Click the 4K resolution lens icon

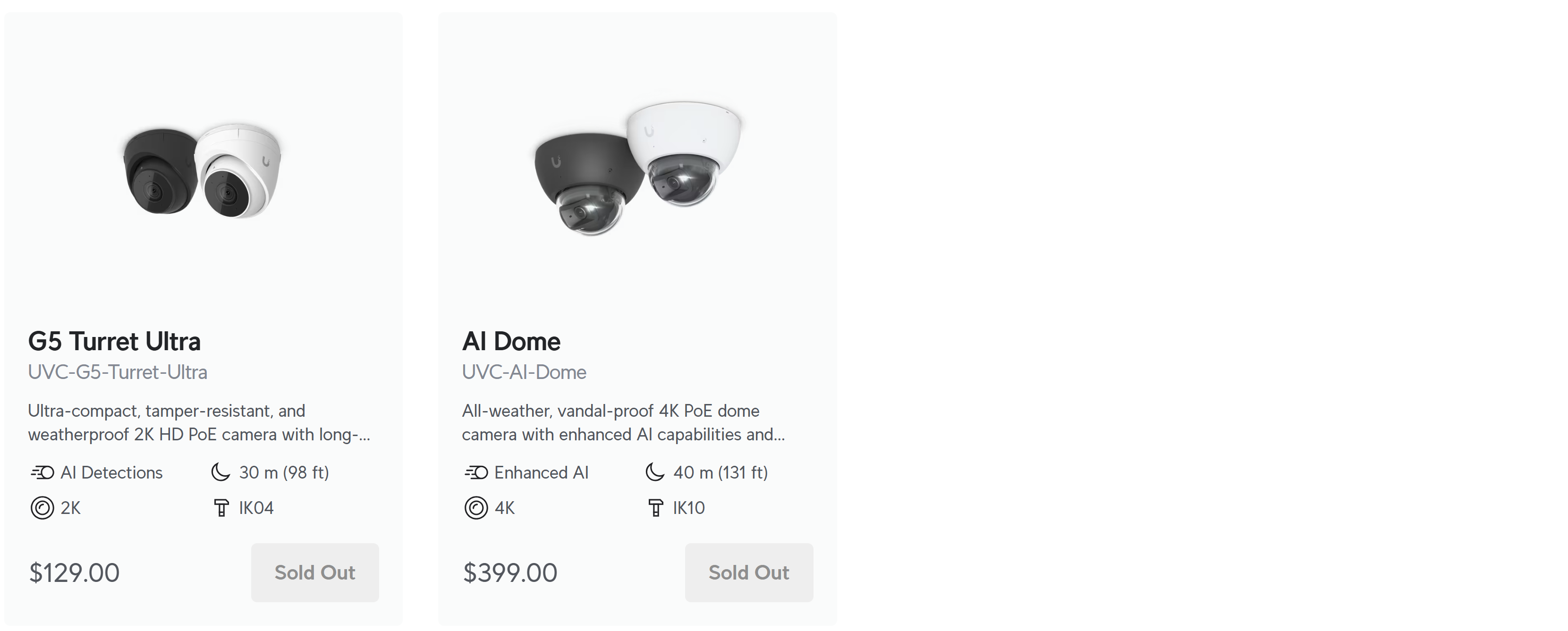tap(476, 507)
